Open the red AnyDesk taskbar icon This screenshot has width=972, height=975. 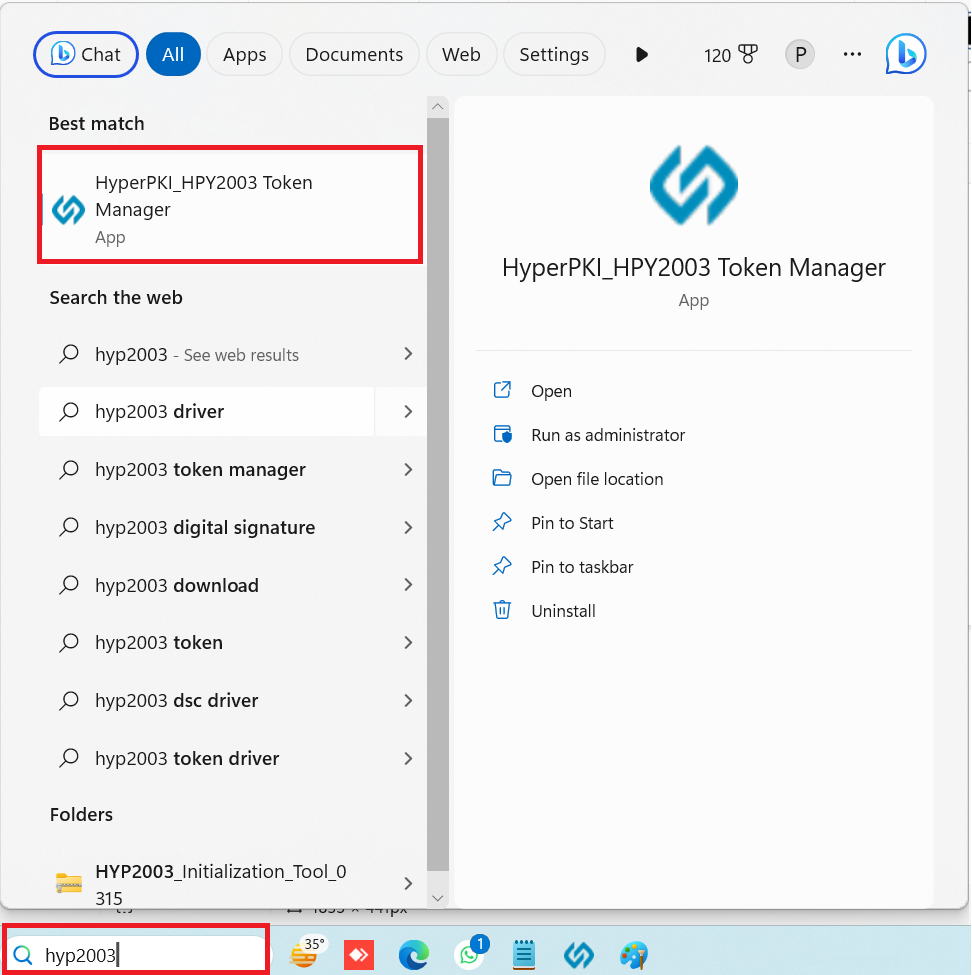pos(359,954)
